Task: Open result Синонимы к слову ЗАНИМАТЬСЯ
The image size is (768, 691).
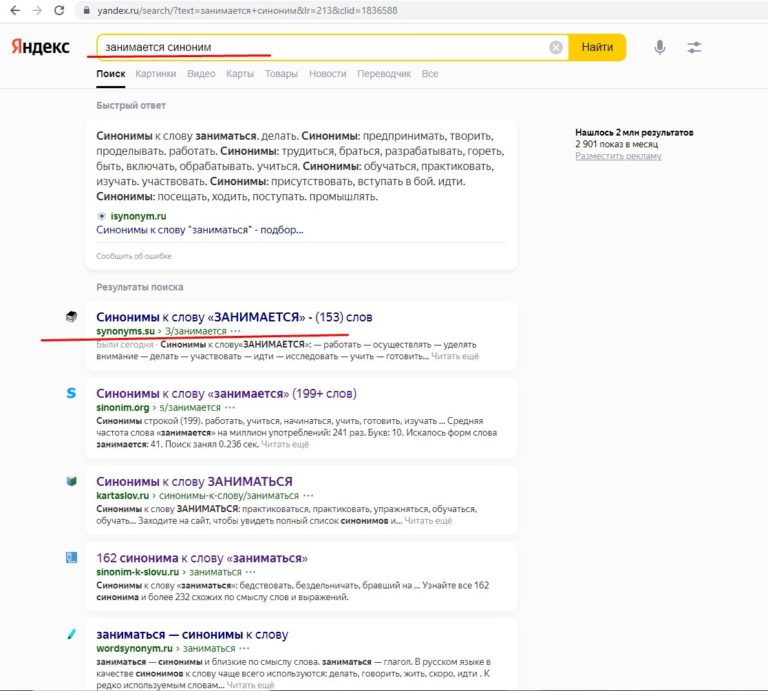Action: click(x=194, y=481)
